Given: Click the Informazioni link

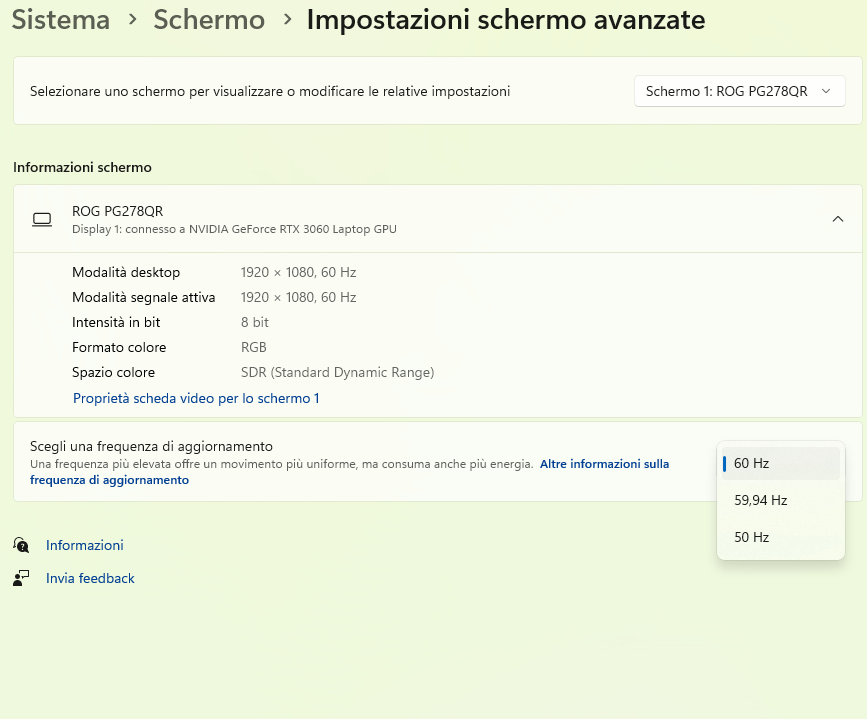Looking at the screenshot, I should point(85,545).
